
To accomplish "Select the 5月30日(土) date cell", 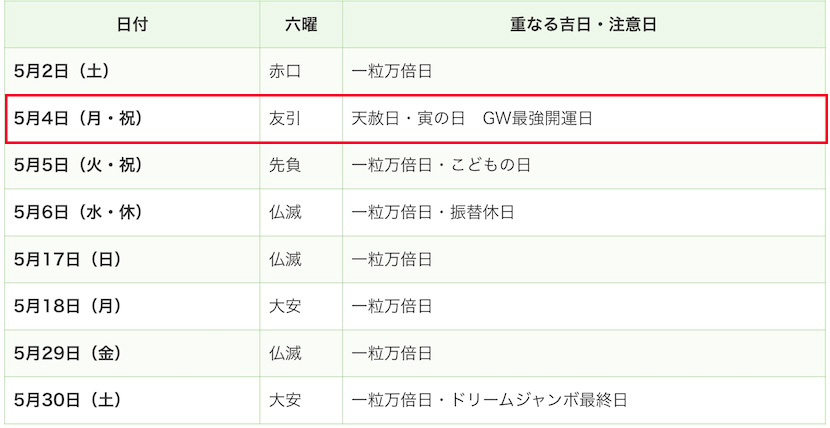I will (x=132, y=399).
